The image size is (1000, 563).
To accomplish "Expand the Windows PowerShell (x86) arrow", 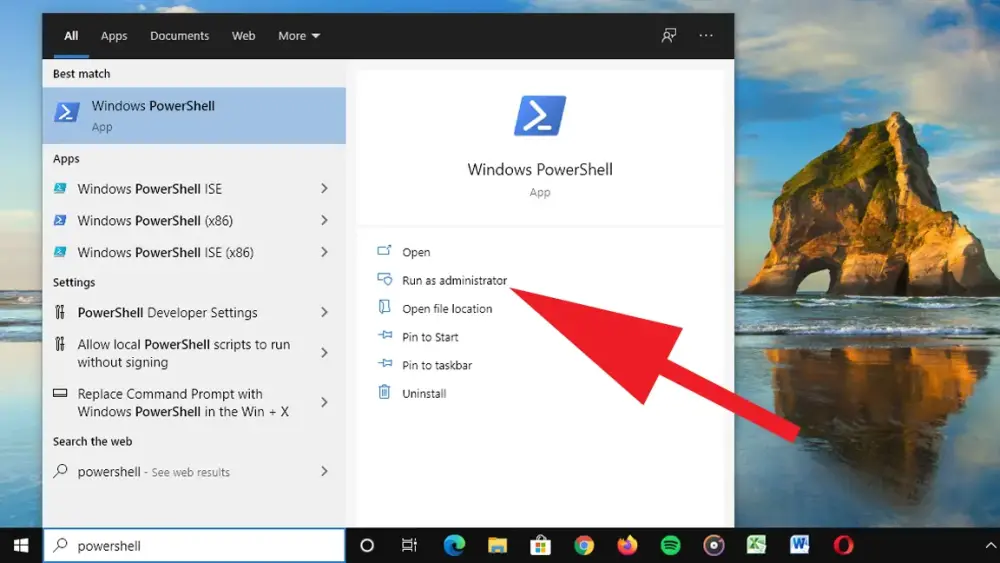I will (x=324, y=221).
